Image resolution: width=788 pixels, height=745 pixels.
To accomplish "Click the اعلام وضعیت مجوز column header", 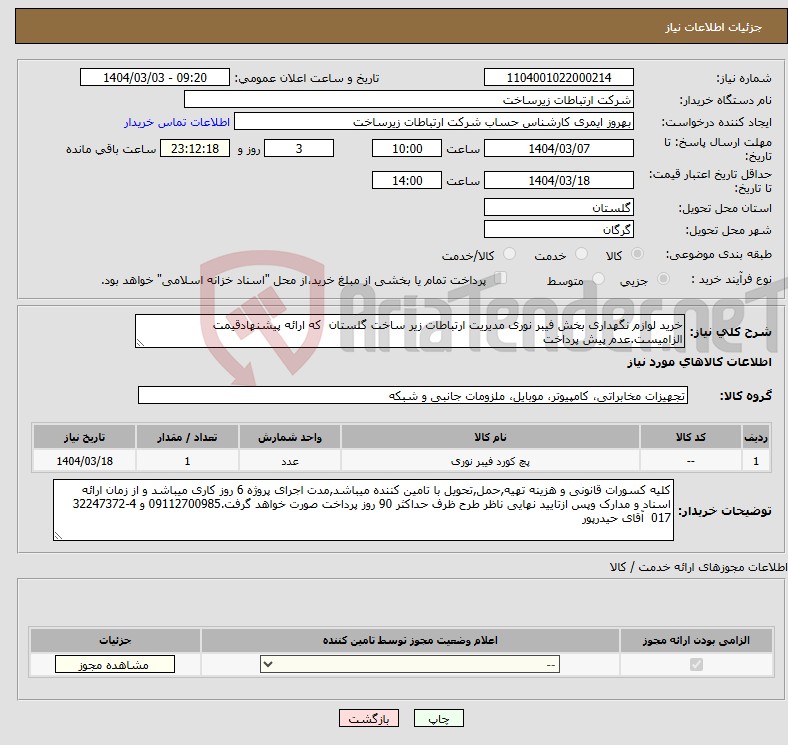I will [x=410, y=640].
